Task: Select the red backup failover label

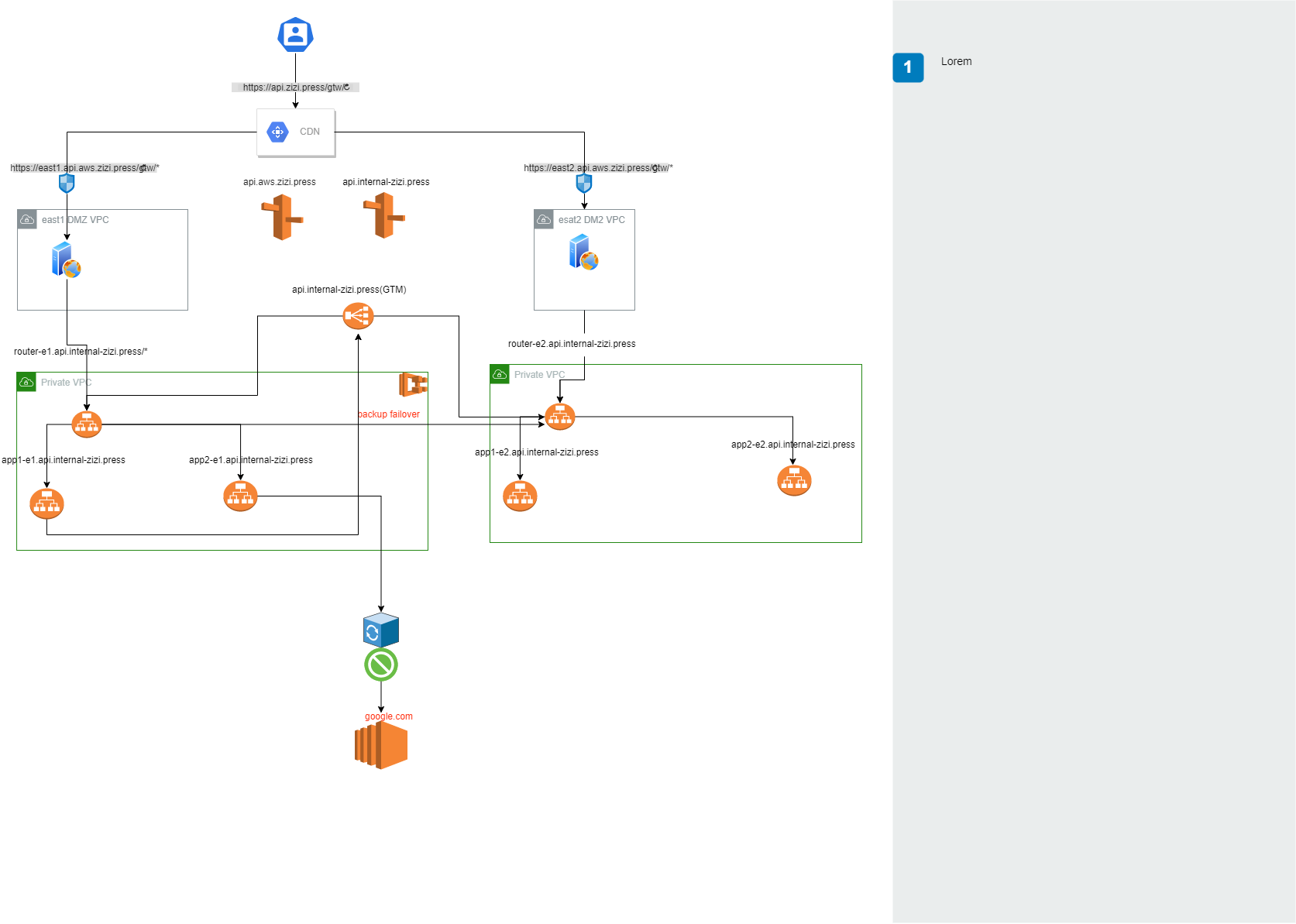Action: [389, 414]
